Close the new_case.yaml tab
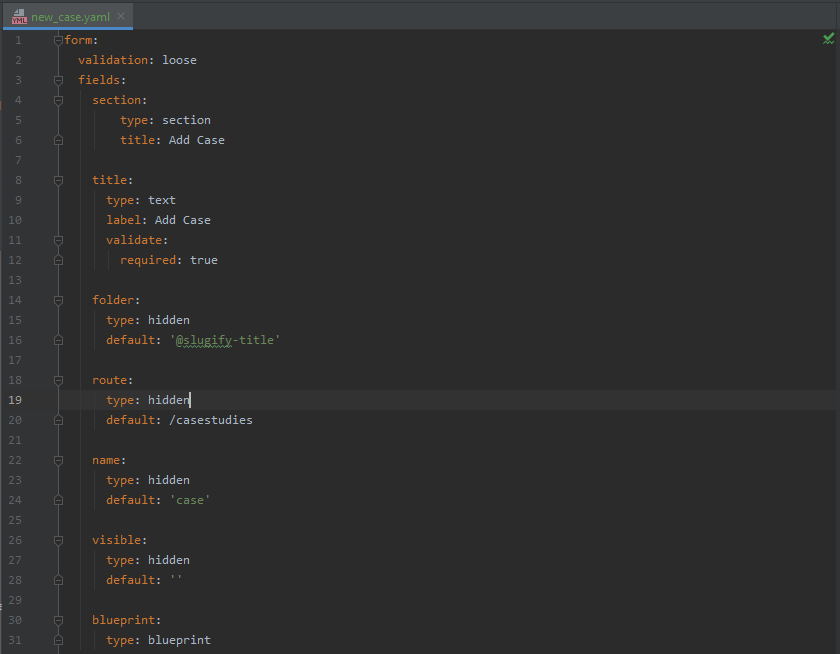The width and height of the screenshot is (840, 654). [121, 16]
